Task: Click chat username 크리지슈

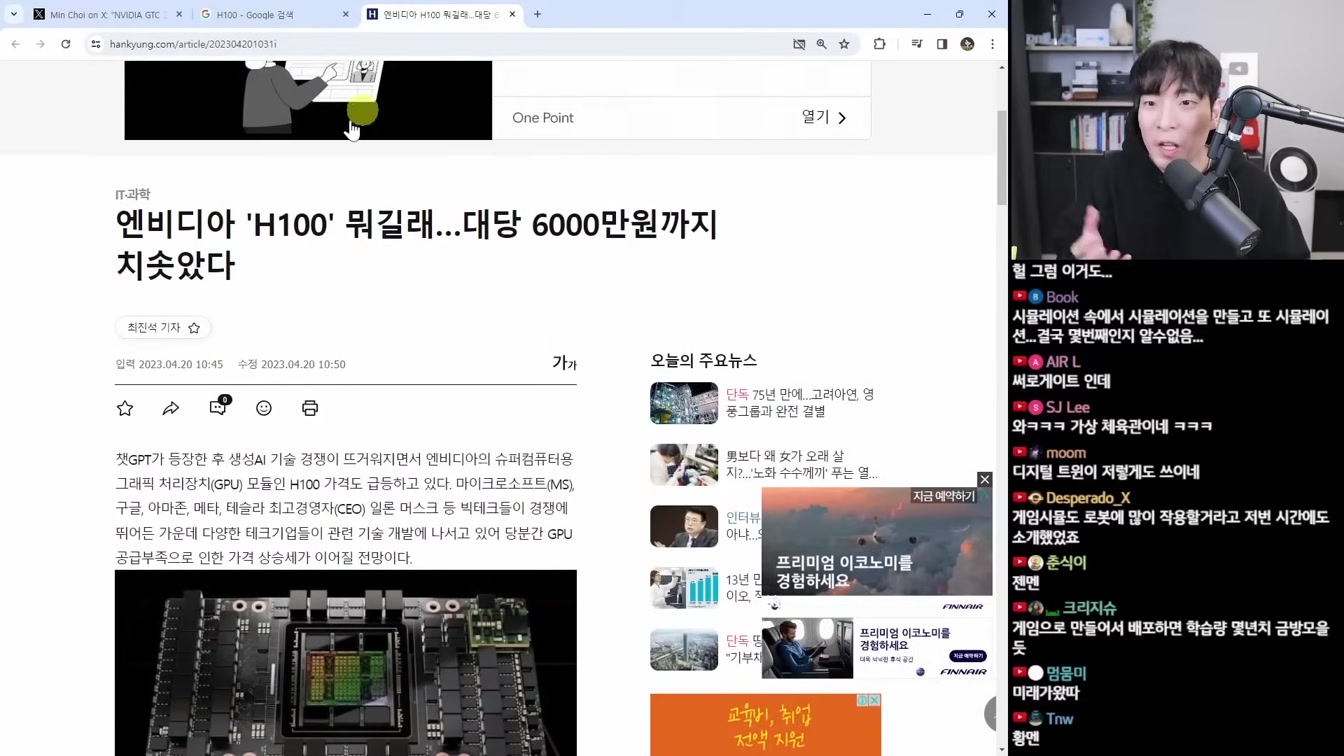Action: click(x=1089, y=608)
